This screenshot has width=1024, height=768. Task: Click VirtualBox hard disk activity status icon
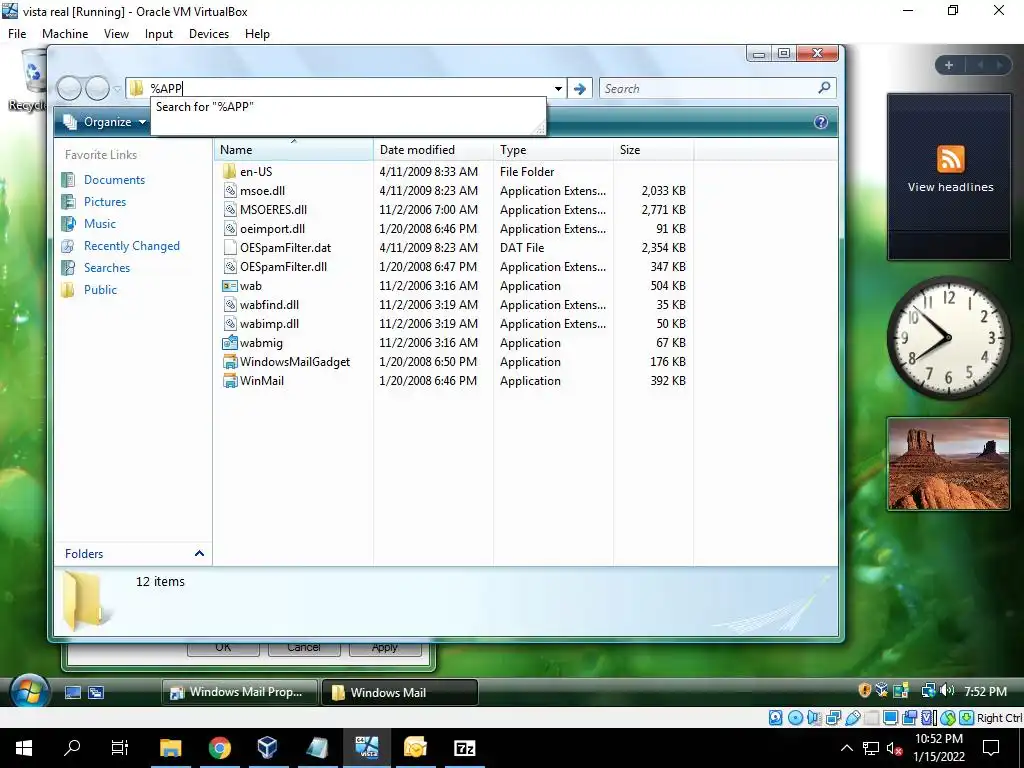775,718
